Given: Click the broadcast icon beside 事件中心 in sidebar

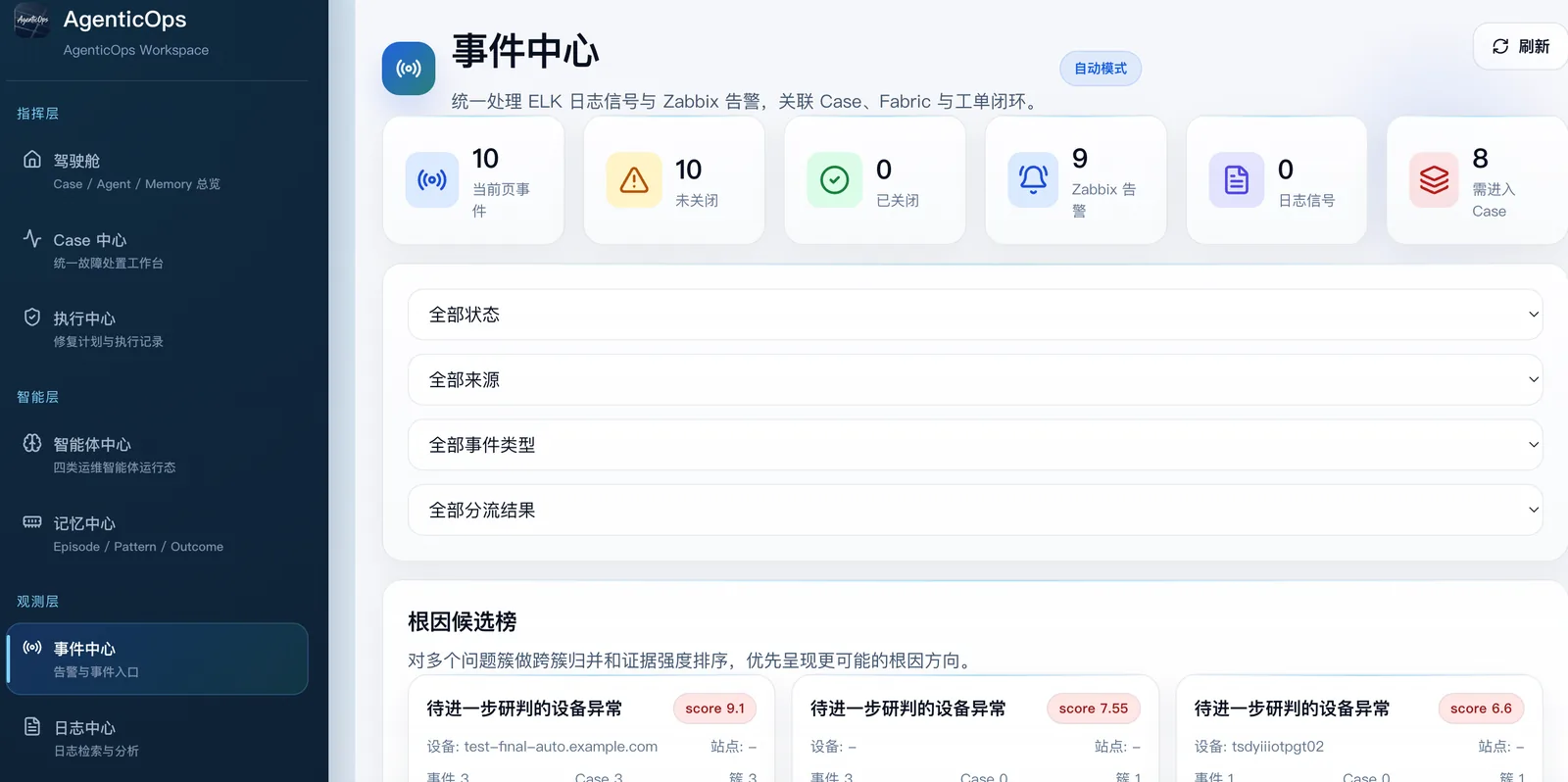Looking at the screenshot, I should [x=32, y=647].
